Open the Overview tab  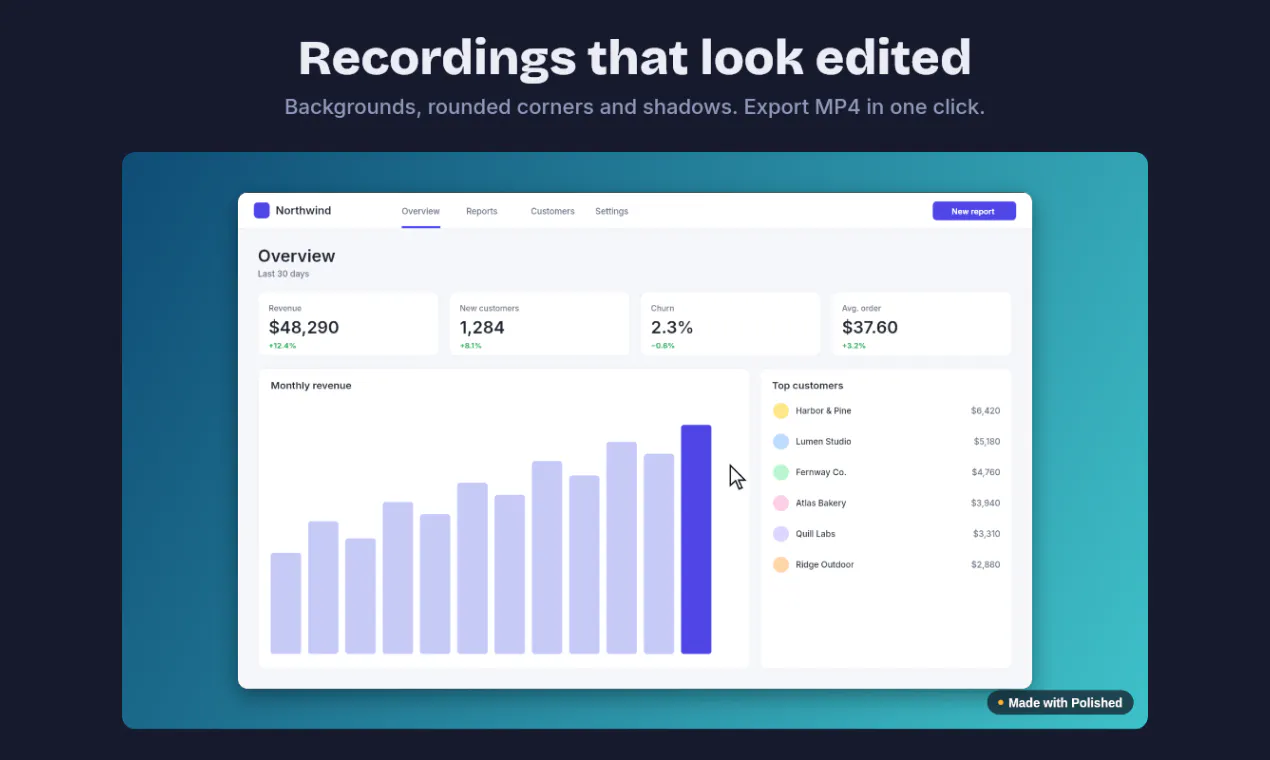421,211
